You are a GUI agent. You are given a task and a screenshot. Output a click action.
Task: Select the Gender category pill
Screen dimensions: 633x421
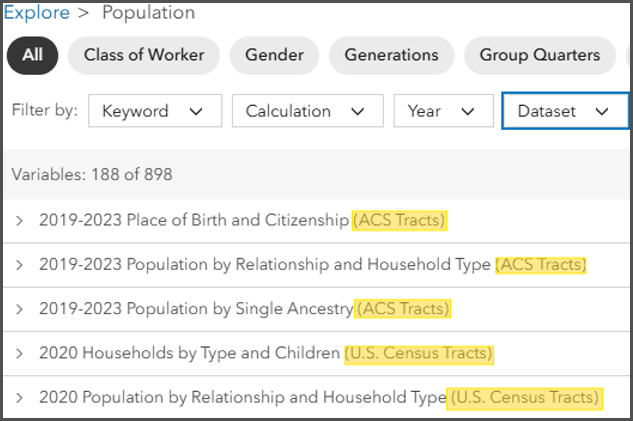[x=274, y=55]
